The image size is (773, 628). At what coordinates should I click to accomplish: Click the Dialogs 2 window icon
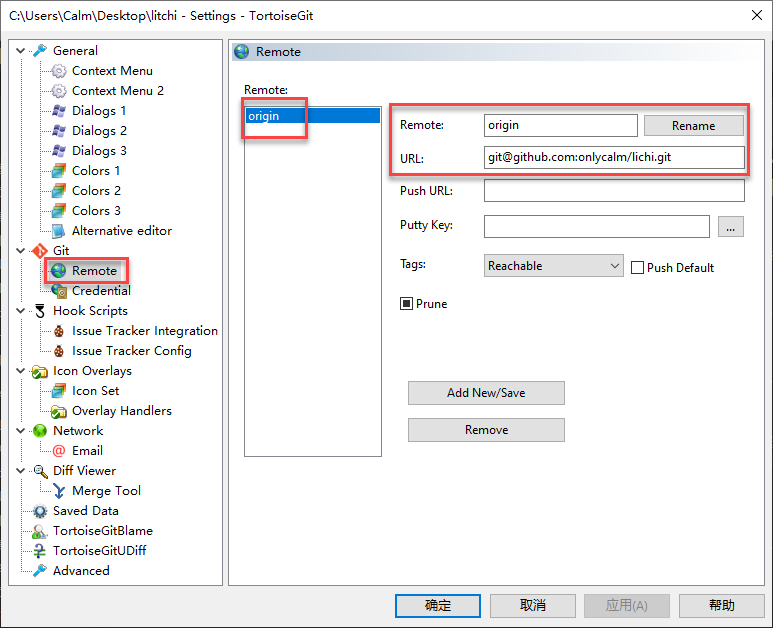(59, 131)
